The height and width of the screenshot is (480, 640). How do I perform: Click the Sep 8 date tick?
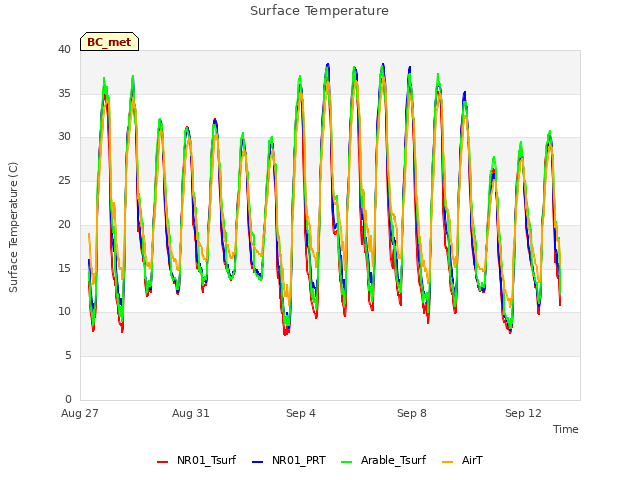coord(412,413)
